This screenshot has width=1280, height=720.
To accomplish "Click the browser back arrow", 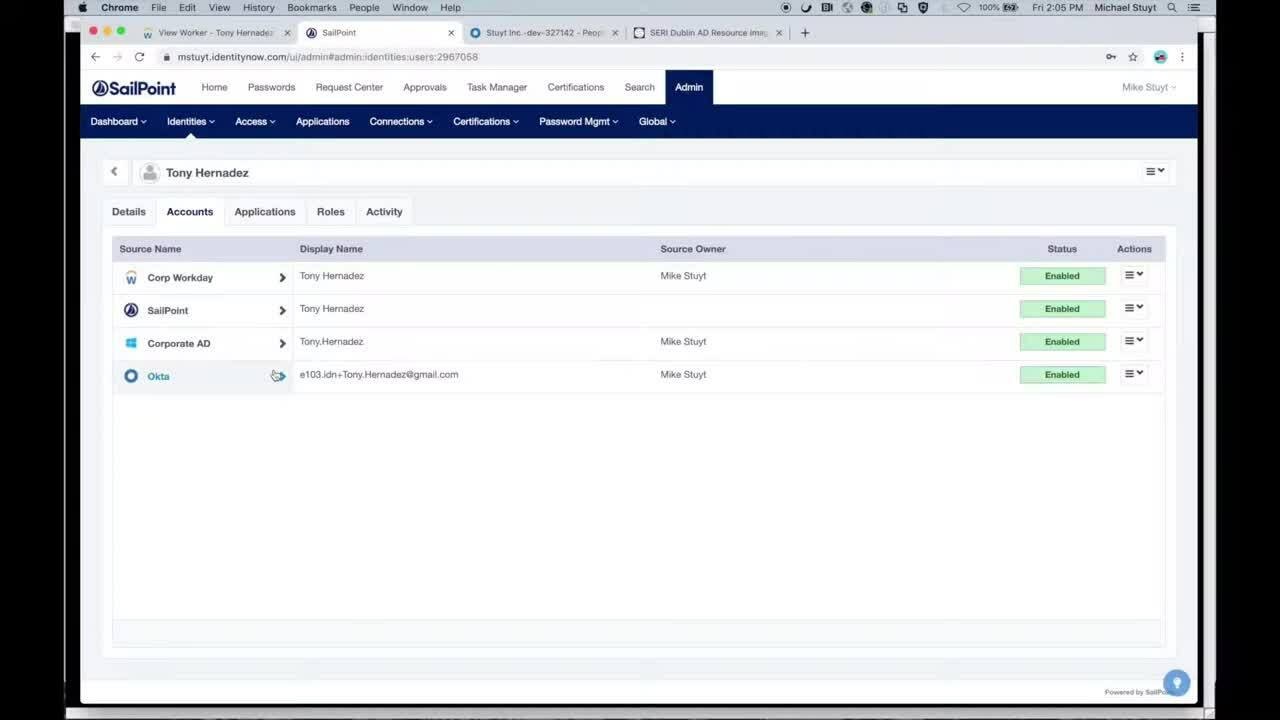I will [x=95, y=57].
